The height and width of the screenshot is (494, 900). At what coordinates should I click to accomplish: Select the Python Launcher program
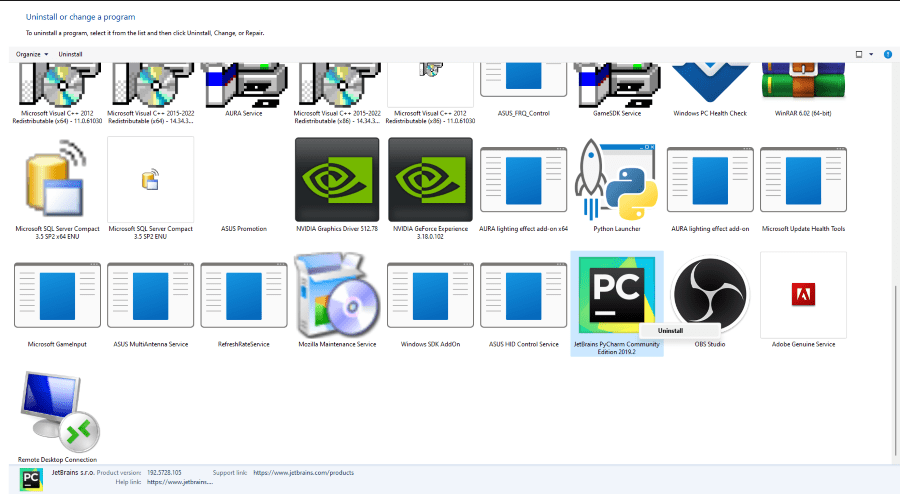pos(617,185)
